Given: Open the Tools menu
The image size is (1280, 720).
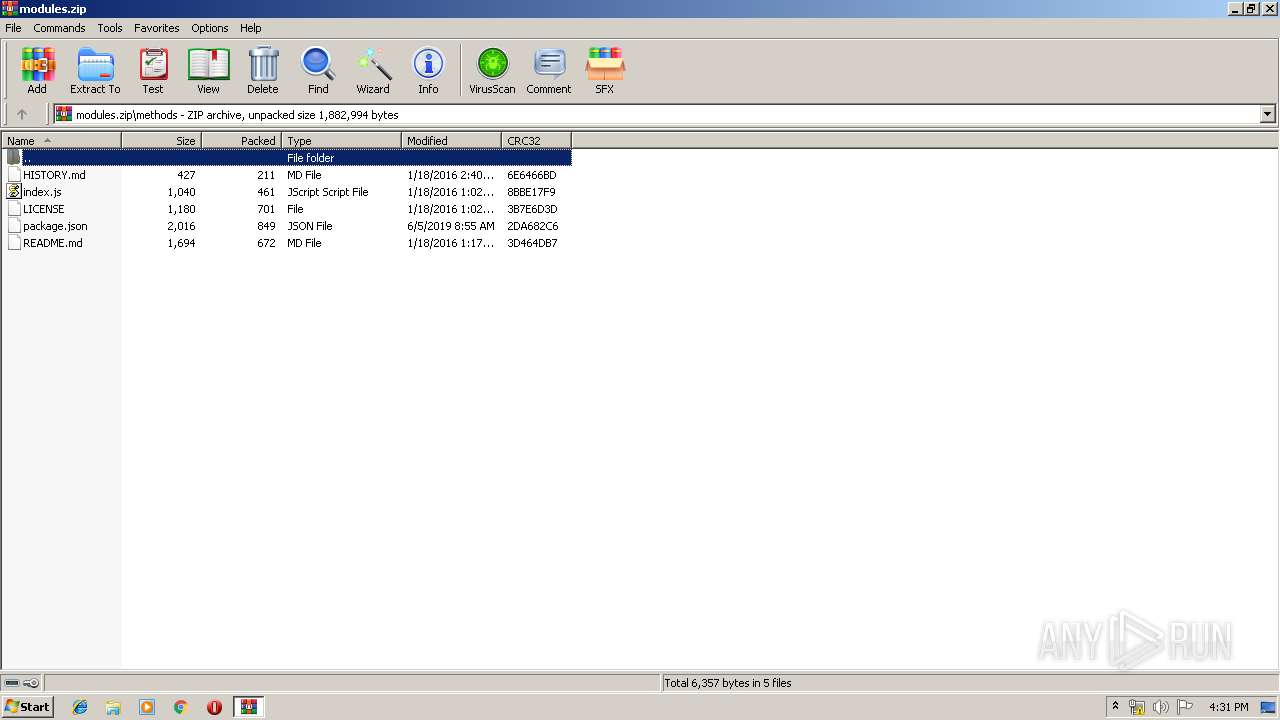Looking at the screenshot, I should 110,28.
